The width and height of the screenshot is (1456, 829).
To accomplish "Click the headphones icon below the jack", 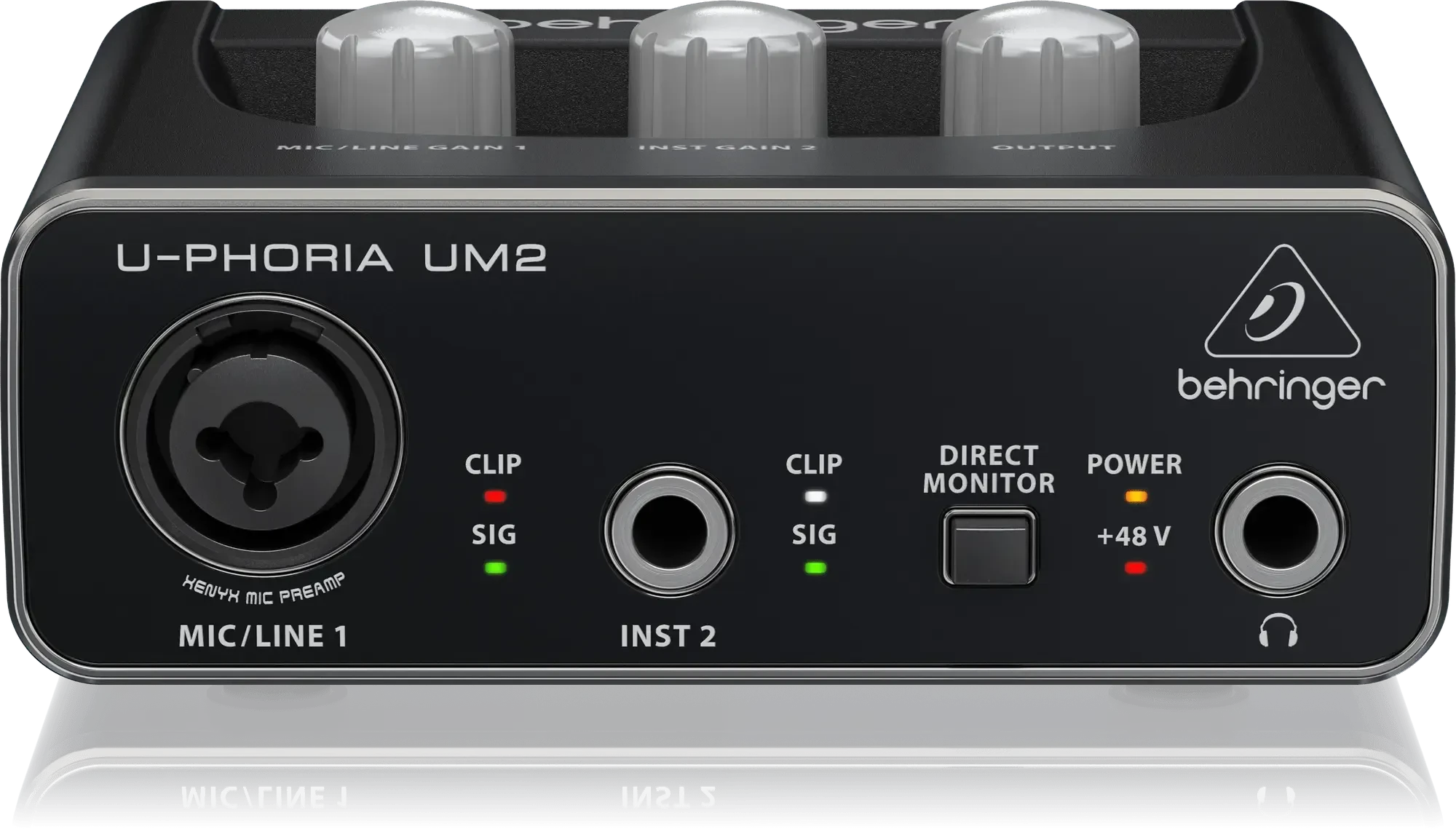I will (x=1279, y=632).
